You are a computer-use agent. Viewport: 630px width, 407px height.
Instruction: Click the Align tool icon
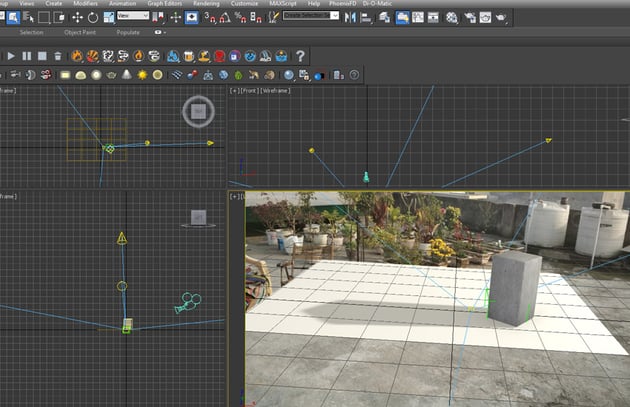point(366,17)
